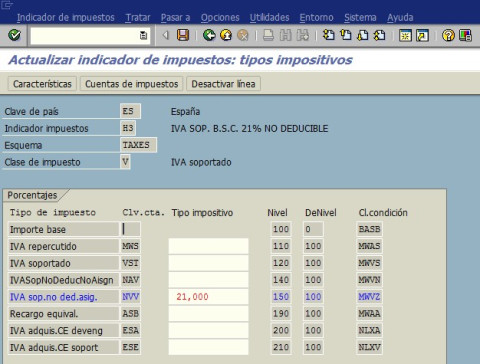Viewport: 480px width, 364px height.
Task: Click the Clave de país field ES
Action: (x=130, y=111)
